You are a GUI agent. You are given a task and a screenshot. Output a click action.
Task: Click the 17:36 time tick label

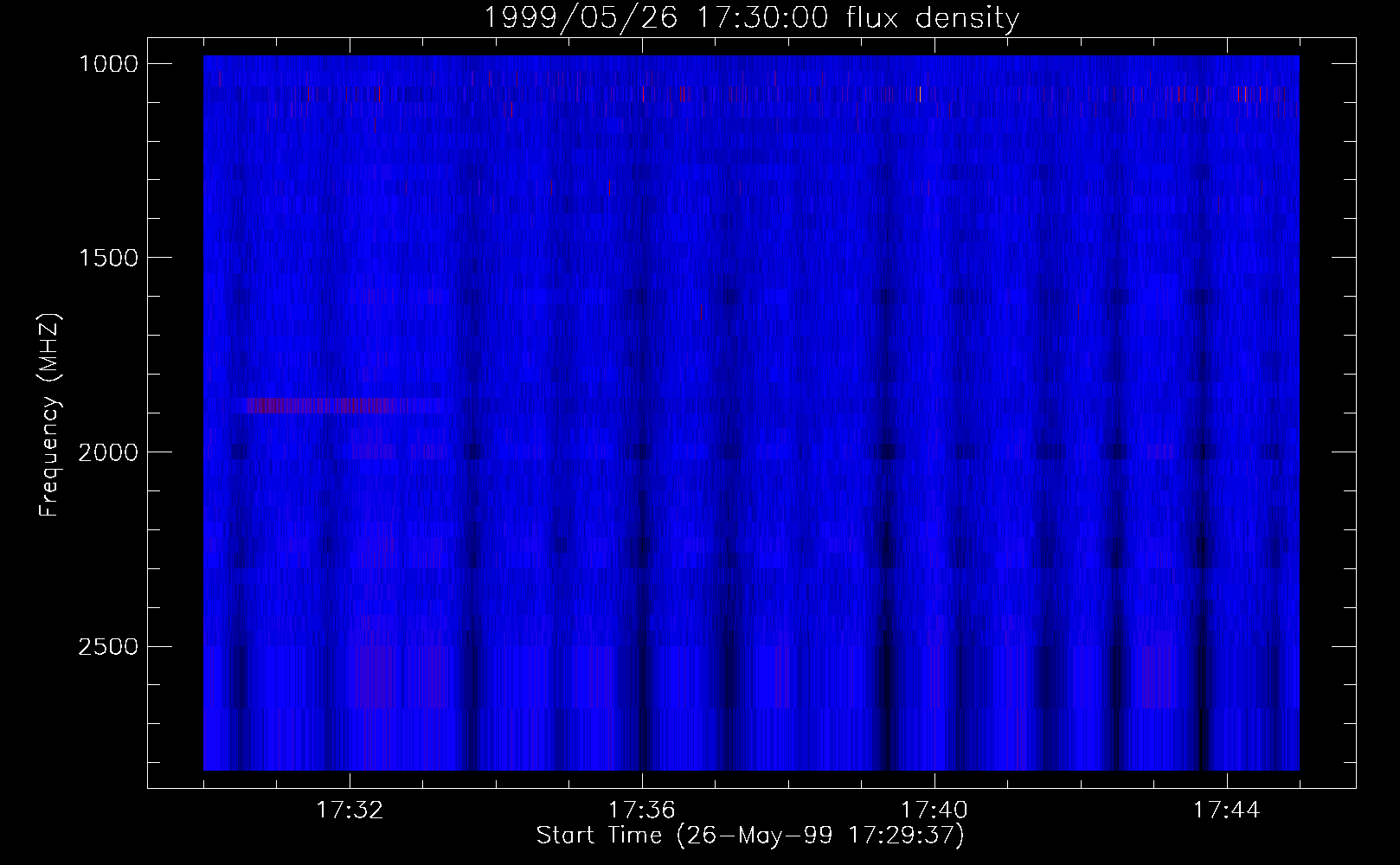(x=642, y=811)
